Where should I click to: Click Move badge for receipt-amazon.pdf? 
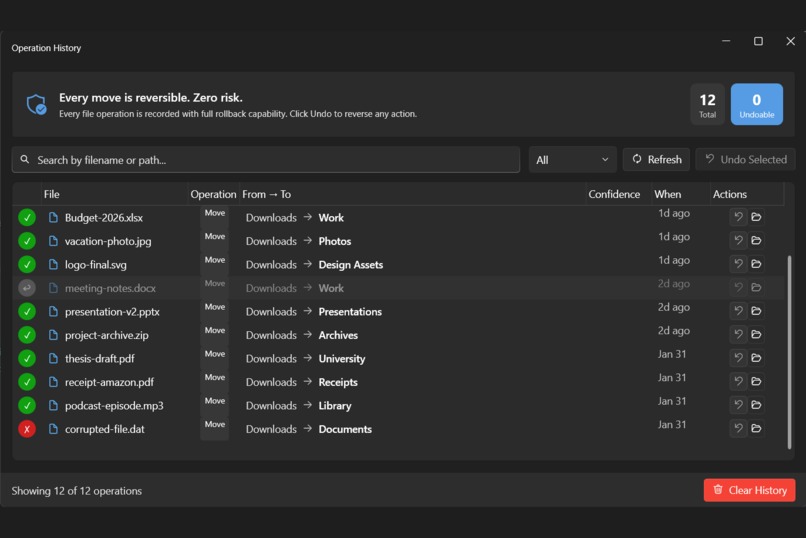pyautogui.click(x=215, y=378)
